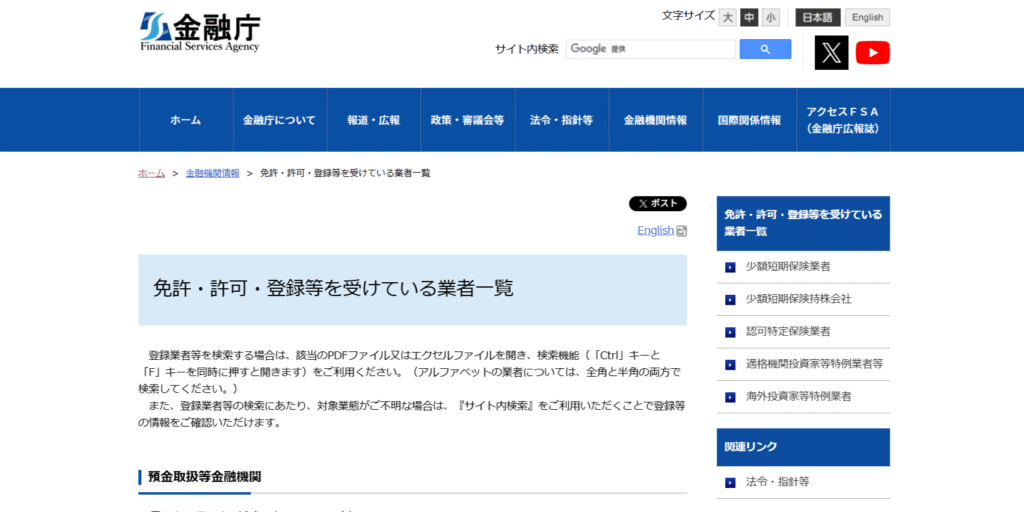Click the arrow icon beside 法令・指針等 sidebar link
The width and height of the screenshot is (1024, 512).
click(x=731, y=482)
